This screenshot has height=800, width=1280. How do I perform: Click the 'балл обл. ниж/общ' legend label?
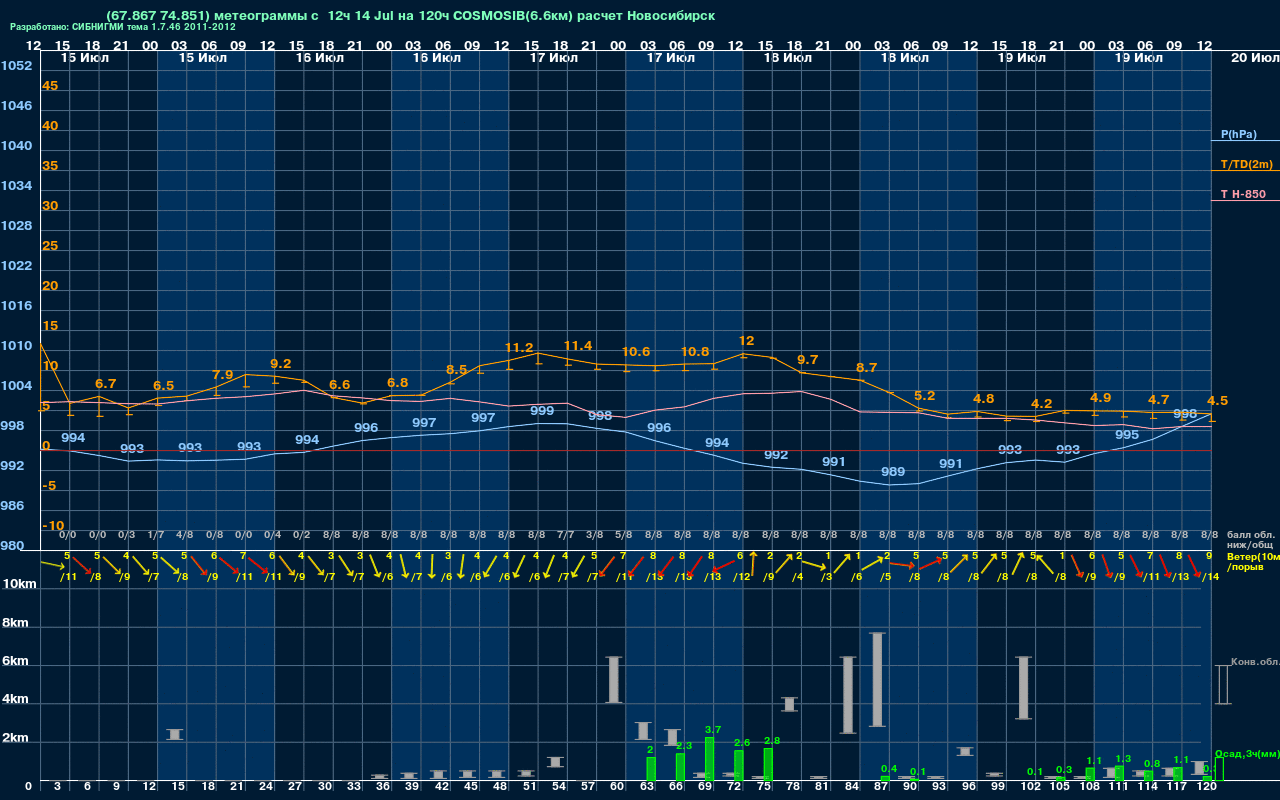(x=1251, y=540)
